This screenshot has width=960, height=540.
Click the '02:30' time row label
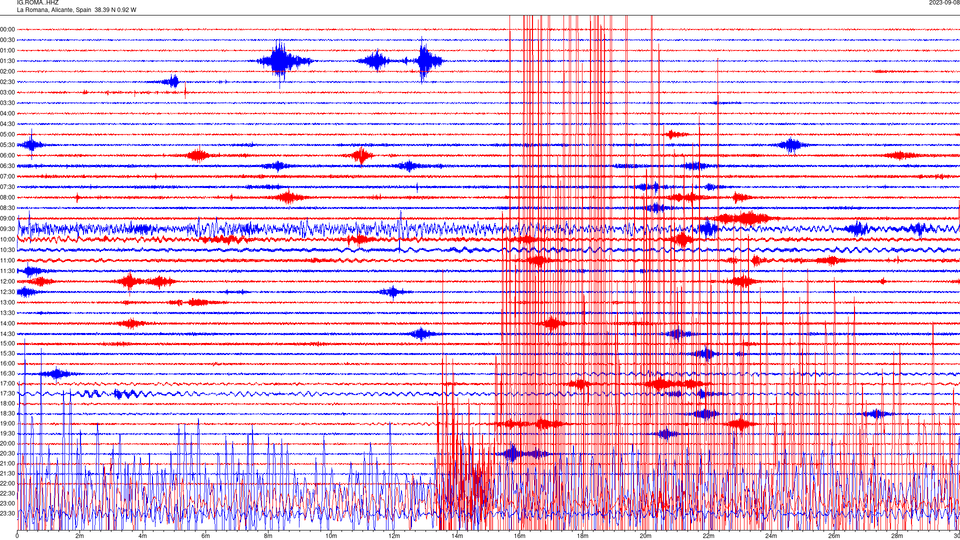click(8, 81)
